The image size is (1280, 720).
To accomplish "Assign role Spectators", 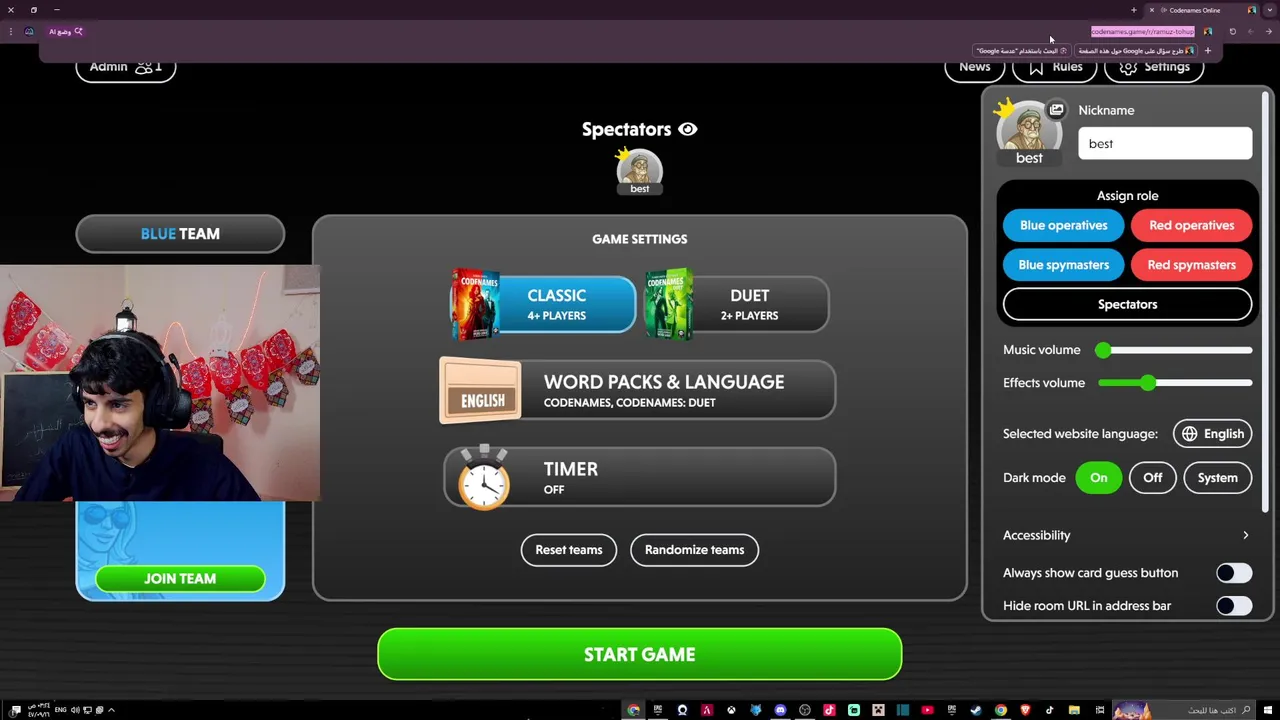I will coord(1127,304).
